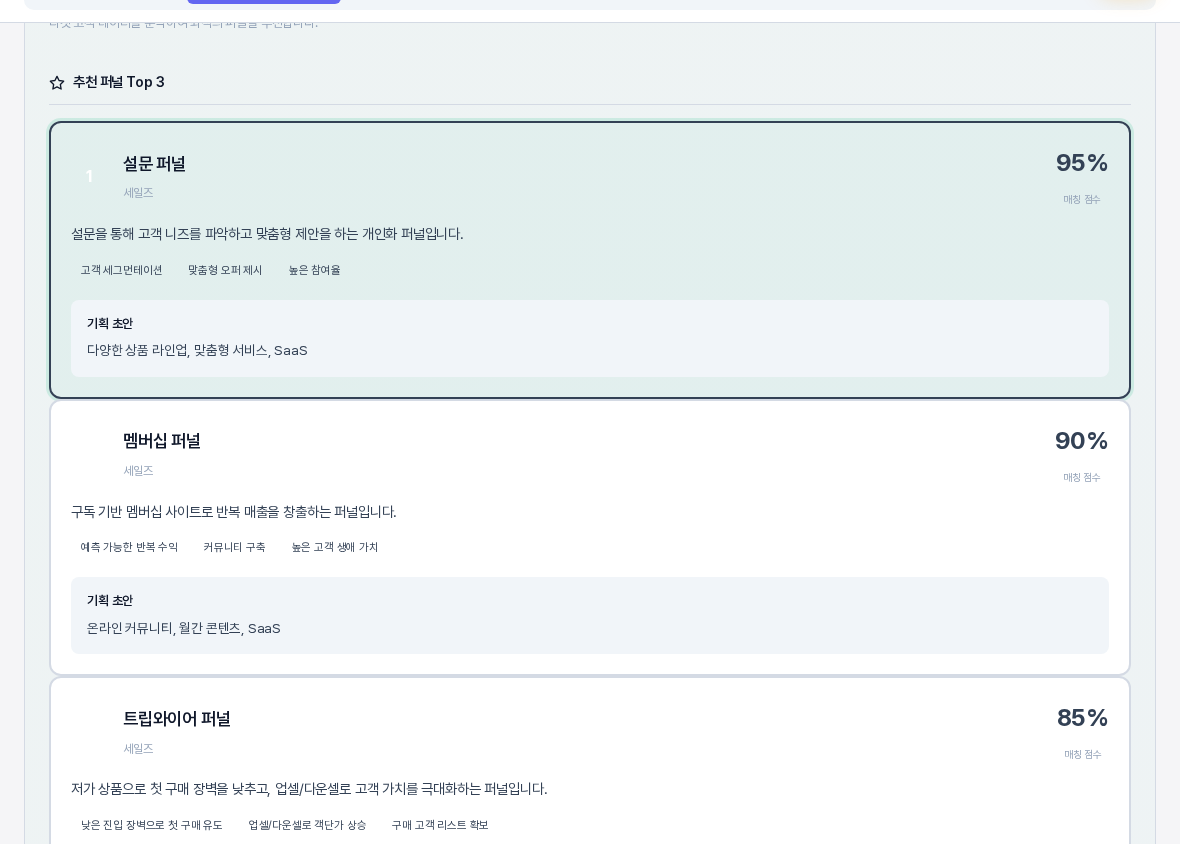Click the 설문 퍼널 description sentence

[x=267, y=234]
